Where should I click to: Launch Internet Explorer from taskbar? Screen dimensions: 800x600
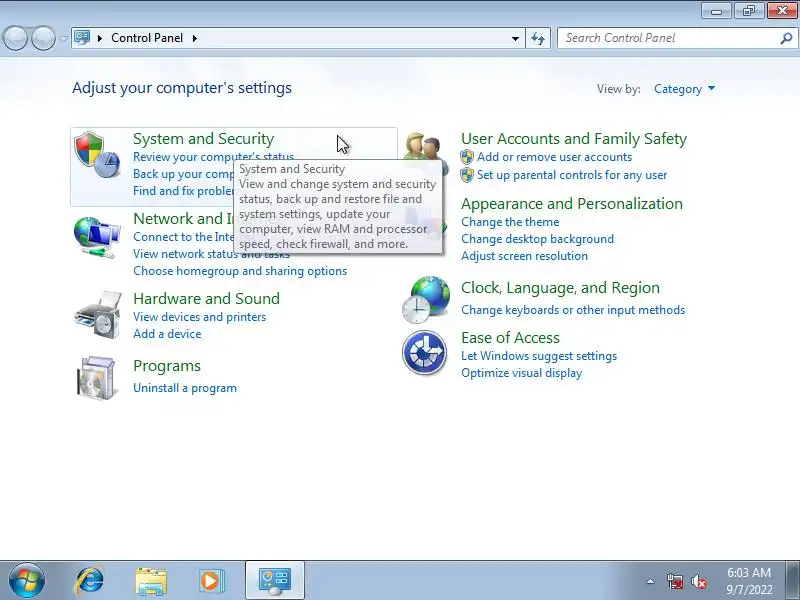click(89, 580)
